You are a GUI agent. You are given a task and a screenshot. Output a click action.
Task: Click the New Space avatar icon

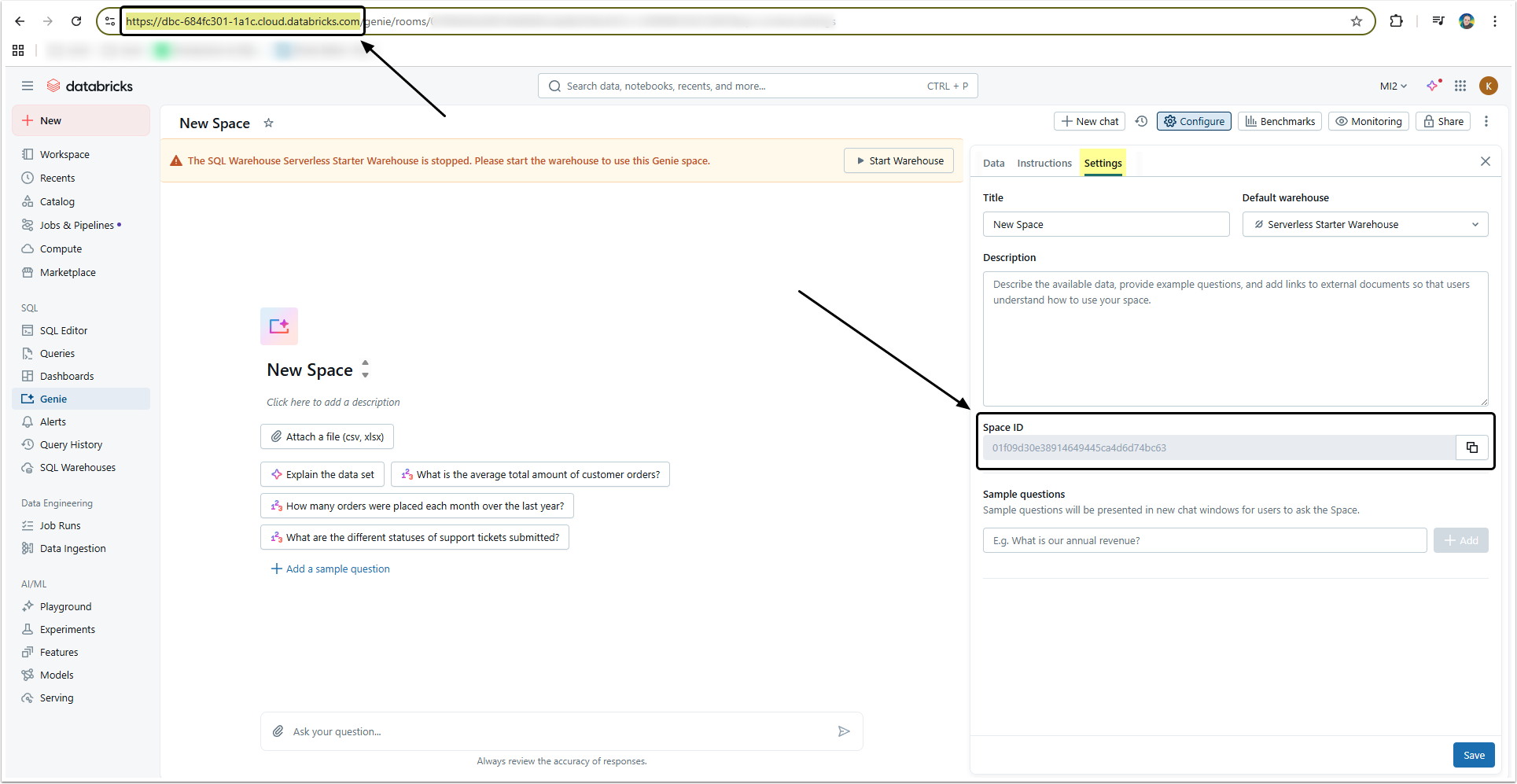[x=279, y=326]
